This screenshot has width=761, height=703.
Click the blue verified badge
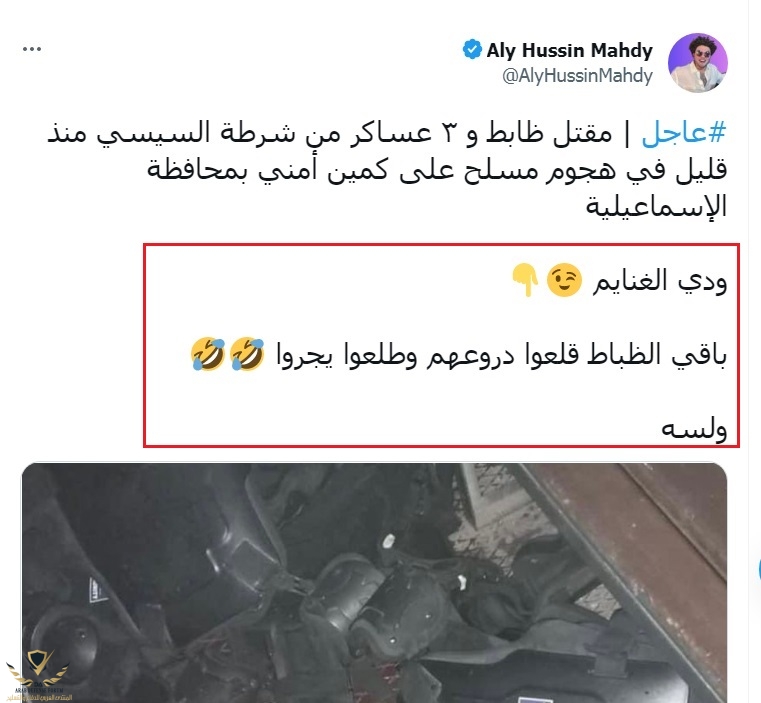click(x=472, y=50)
